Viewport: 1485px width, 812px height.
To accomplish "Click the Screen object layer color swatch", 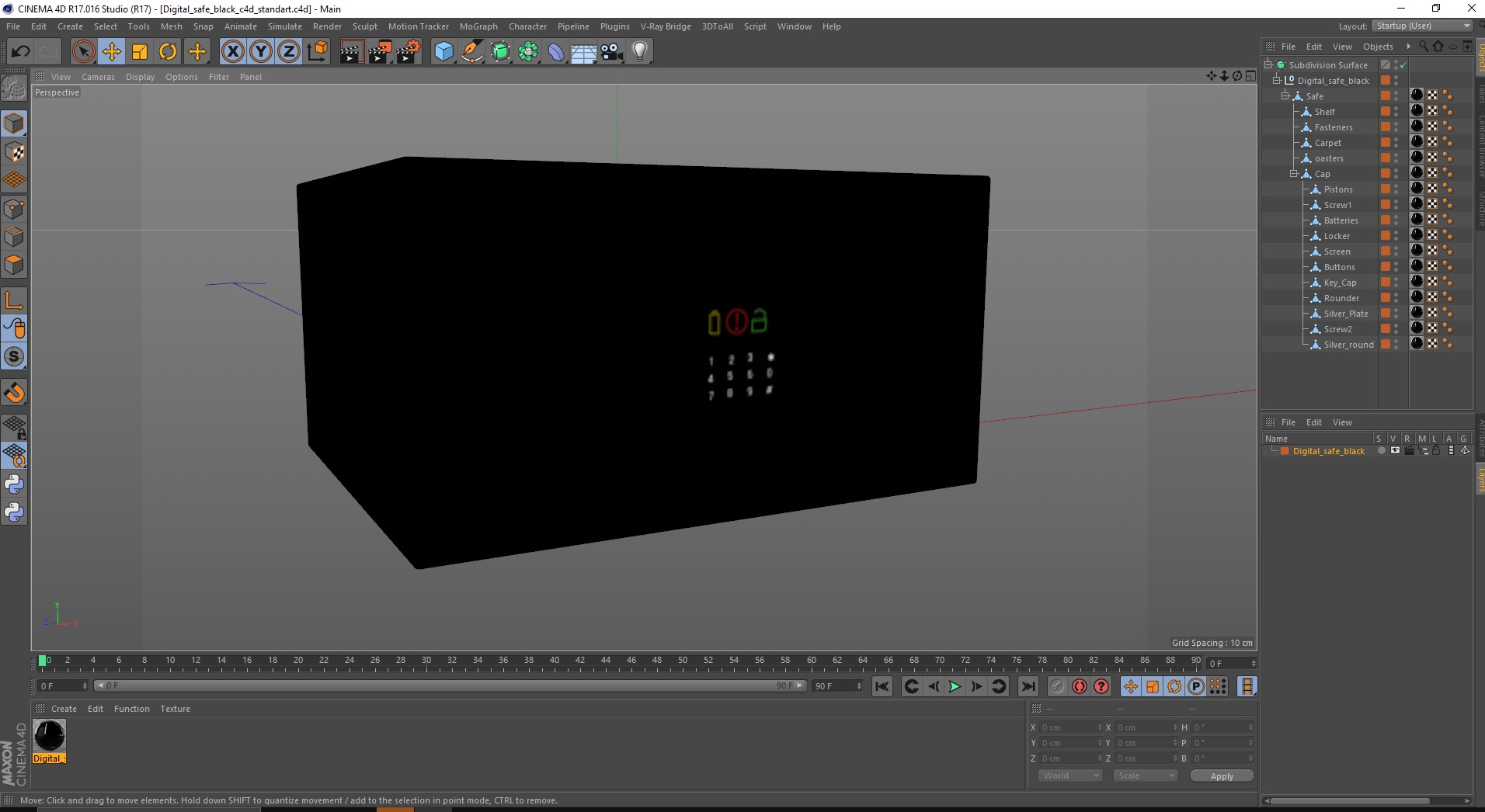I will 1385,251.
